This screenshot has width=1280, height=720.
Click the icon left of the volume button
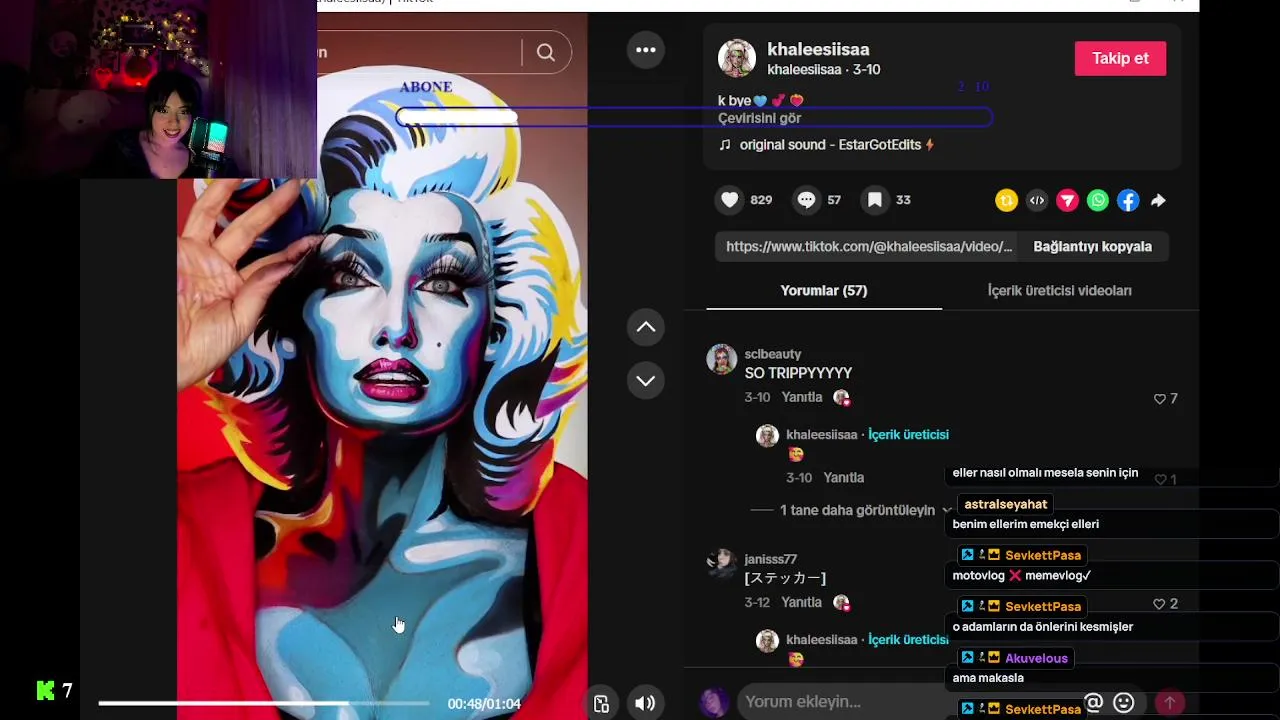(601, 703)
